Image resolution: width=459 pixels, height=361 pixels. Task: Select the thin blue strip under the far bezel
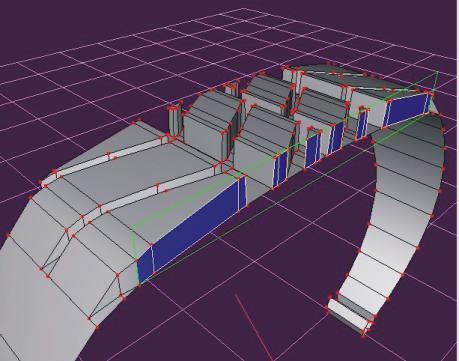pyautogui.click(x=362, y=123)
